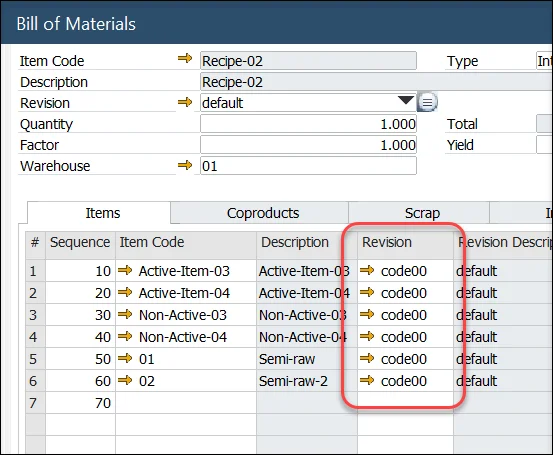Click revision description default in row 6
This screenshot has height=455, width=553.
(x=503, y=381)
